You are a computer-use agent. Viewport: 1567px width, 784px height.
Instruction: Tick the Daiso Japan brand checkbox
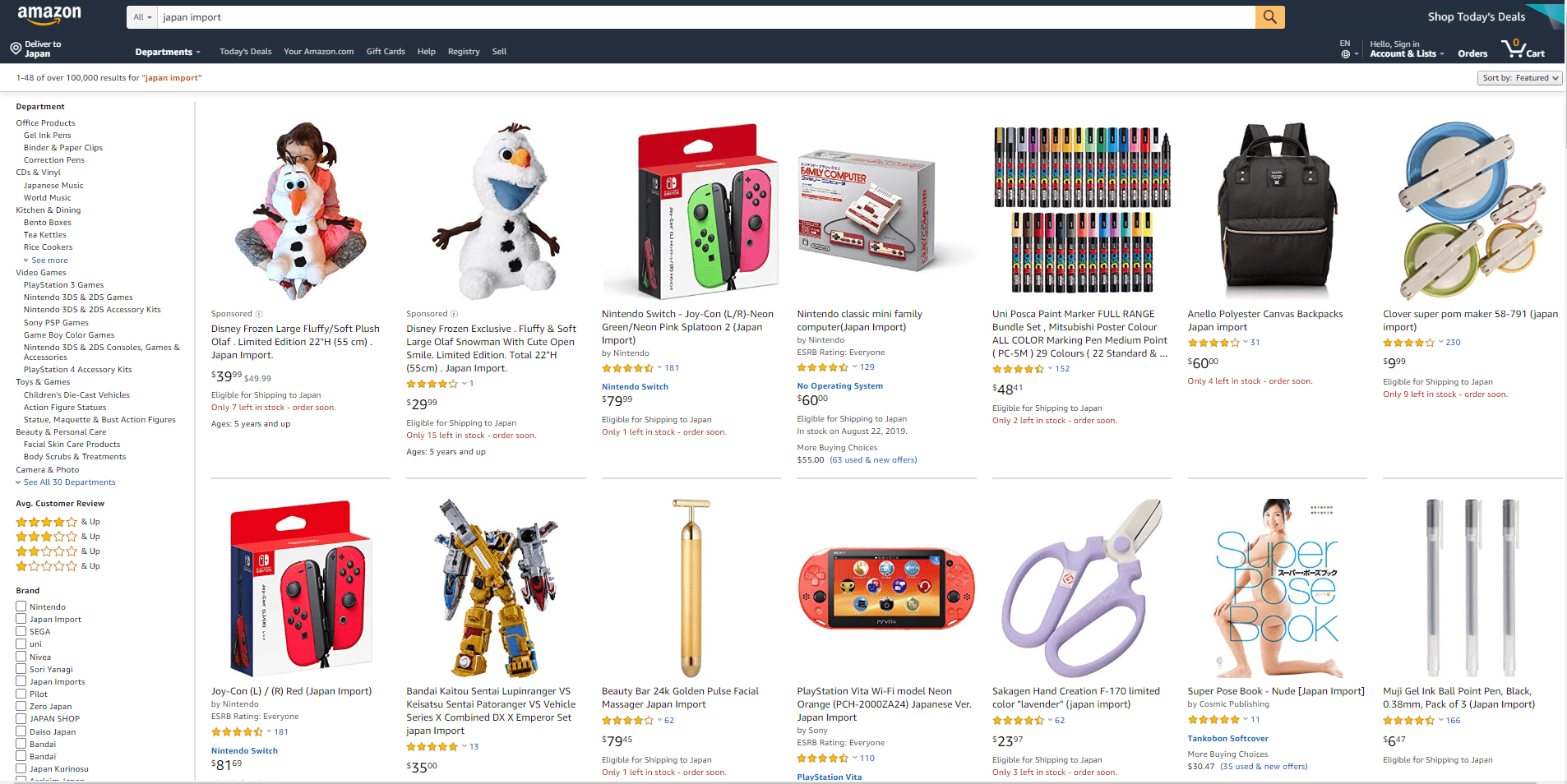[21, 731]
